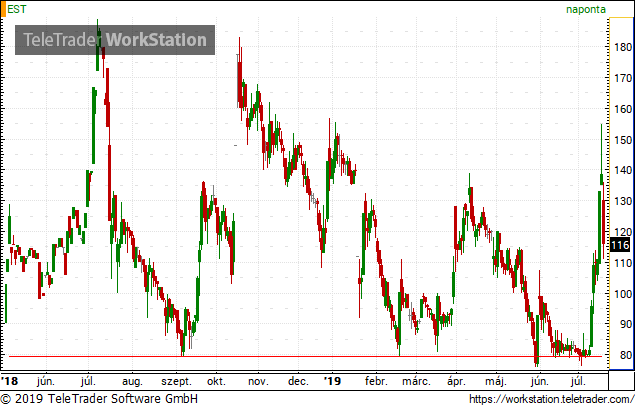Click the szept. month label
635x408 pixels.
click(176, 382)
